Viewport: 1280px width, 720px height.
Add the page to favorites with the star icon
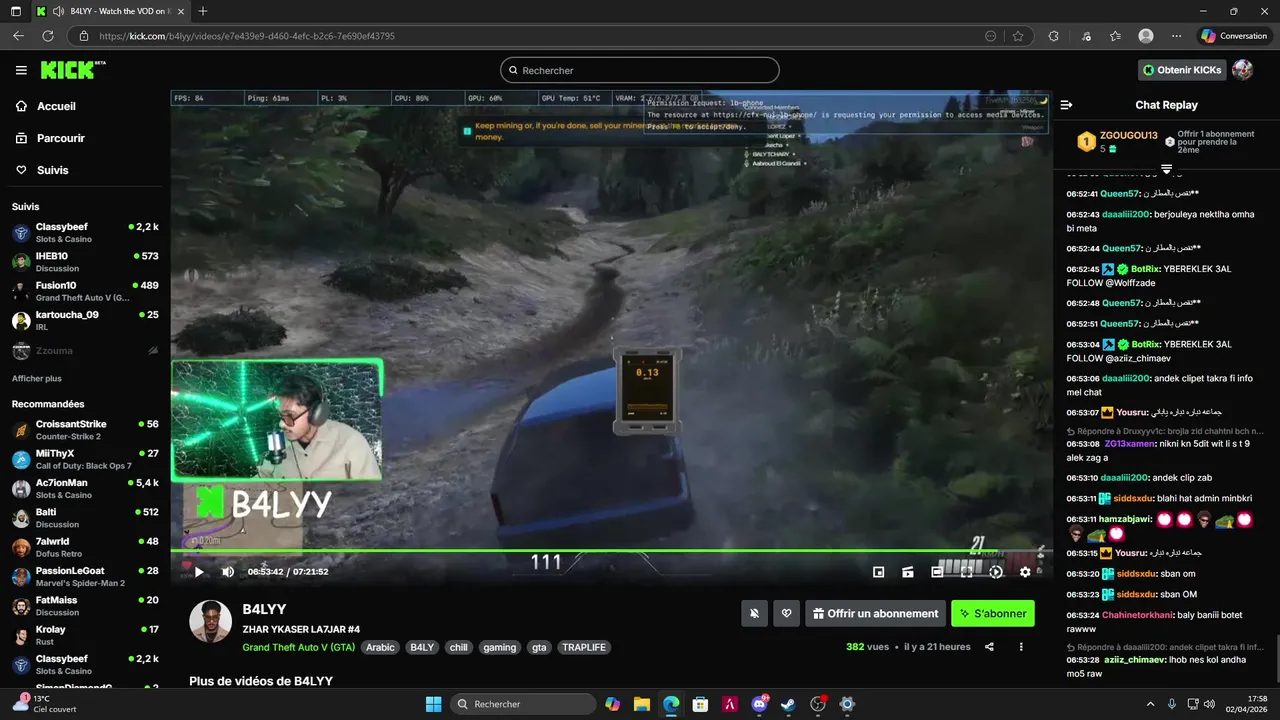(x=1018, y=36)
